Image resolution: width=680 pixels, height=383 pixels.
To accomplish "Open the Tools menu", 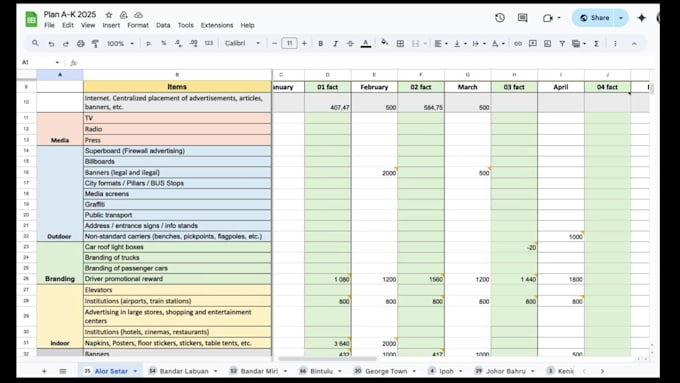I will pyautogui.click(x=186, y=25).
